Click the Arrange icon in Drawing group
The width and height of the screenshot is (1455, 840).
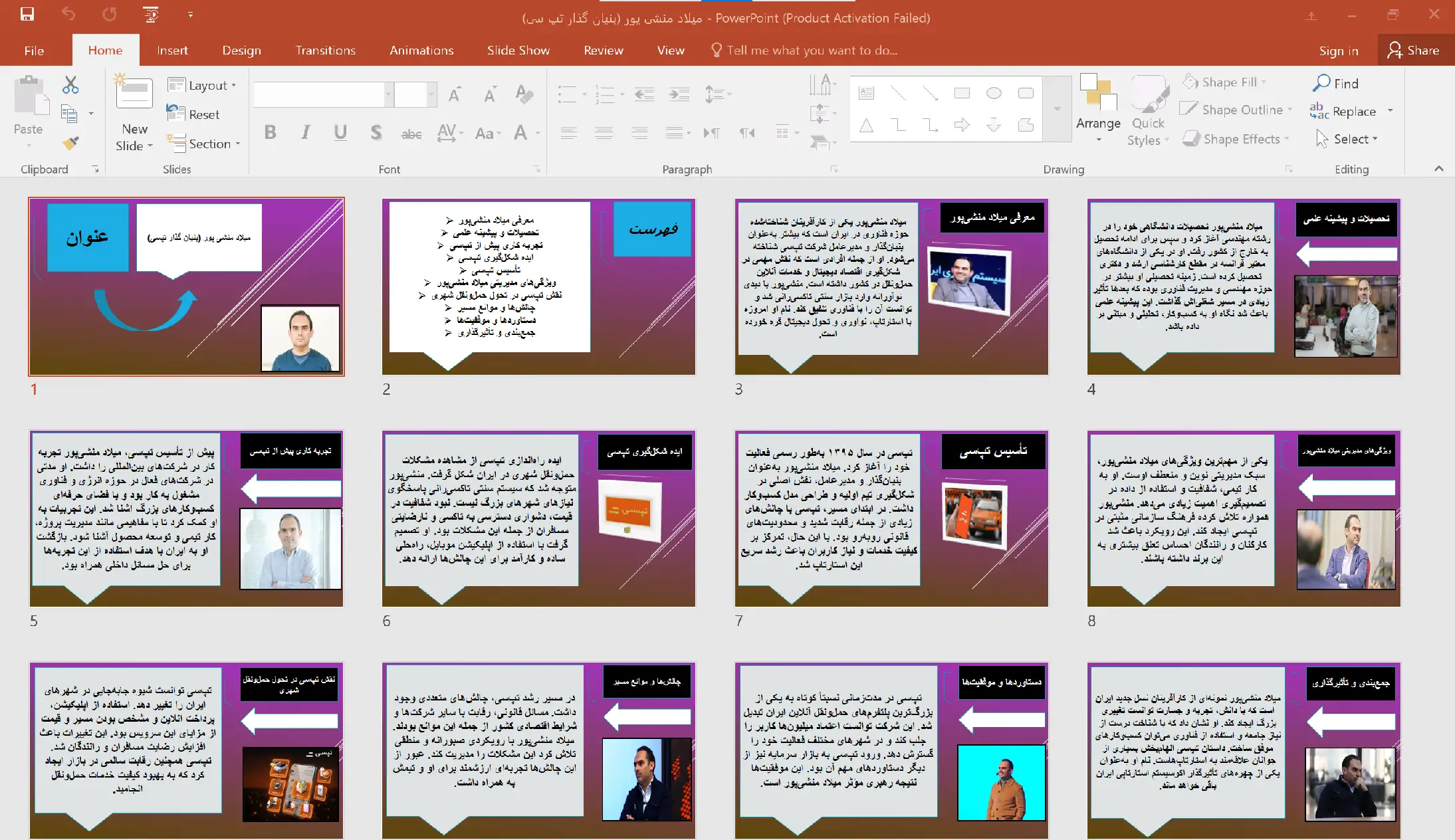point(1098,93)
